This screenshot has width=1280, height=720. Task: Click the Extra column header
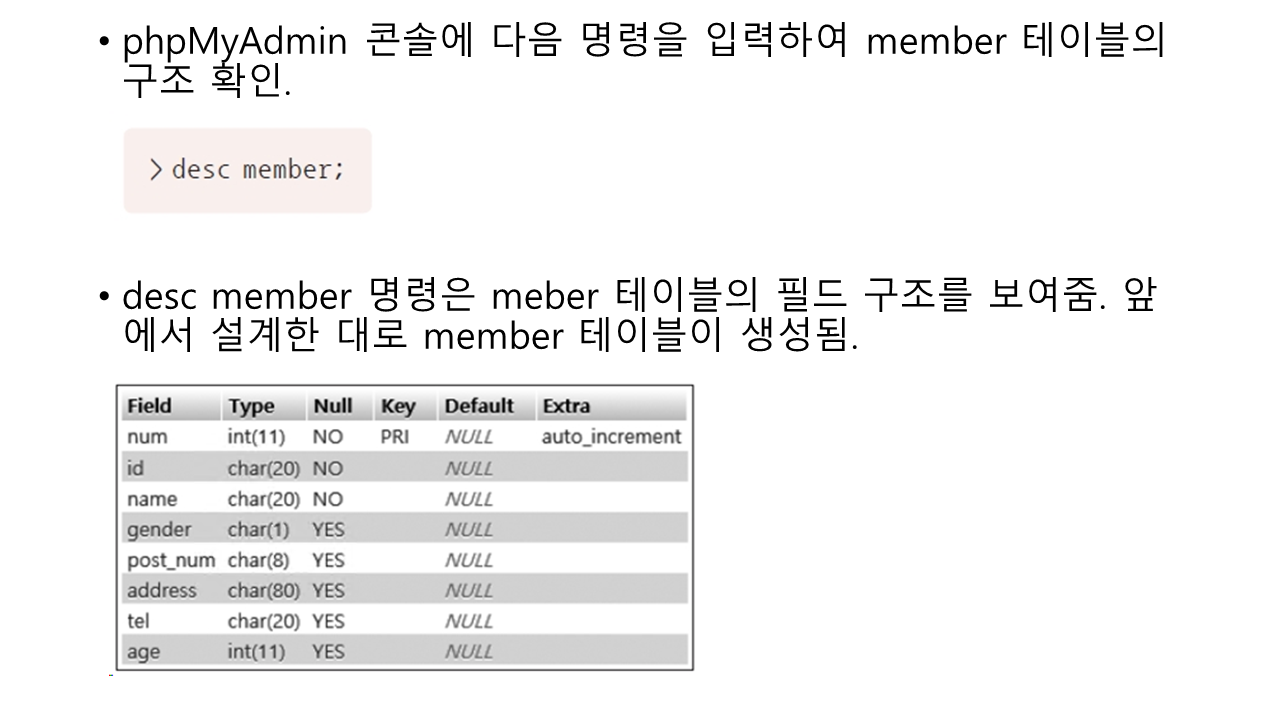[566, 406]
